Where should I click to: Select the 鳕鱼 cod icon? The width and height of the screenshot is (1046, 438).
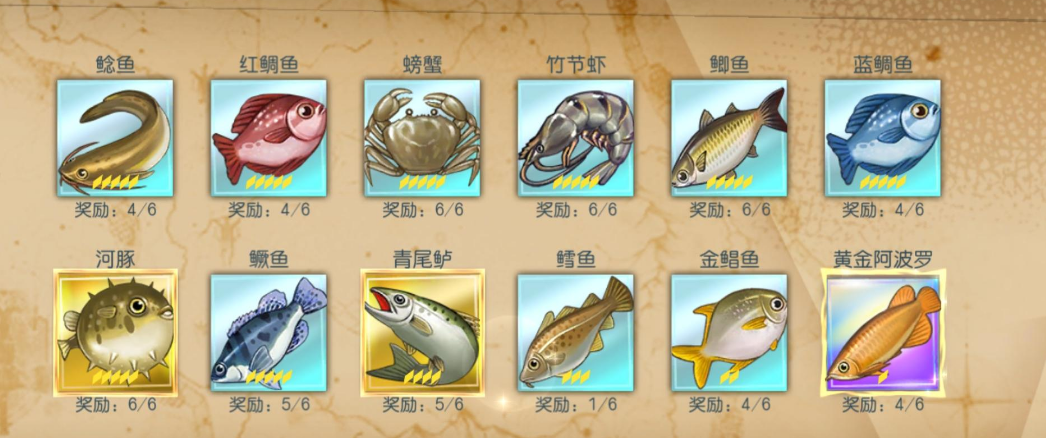click(x=576, y=333)
